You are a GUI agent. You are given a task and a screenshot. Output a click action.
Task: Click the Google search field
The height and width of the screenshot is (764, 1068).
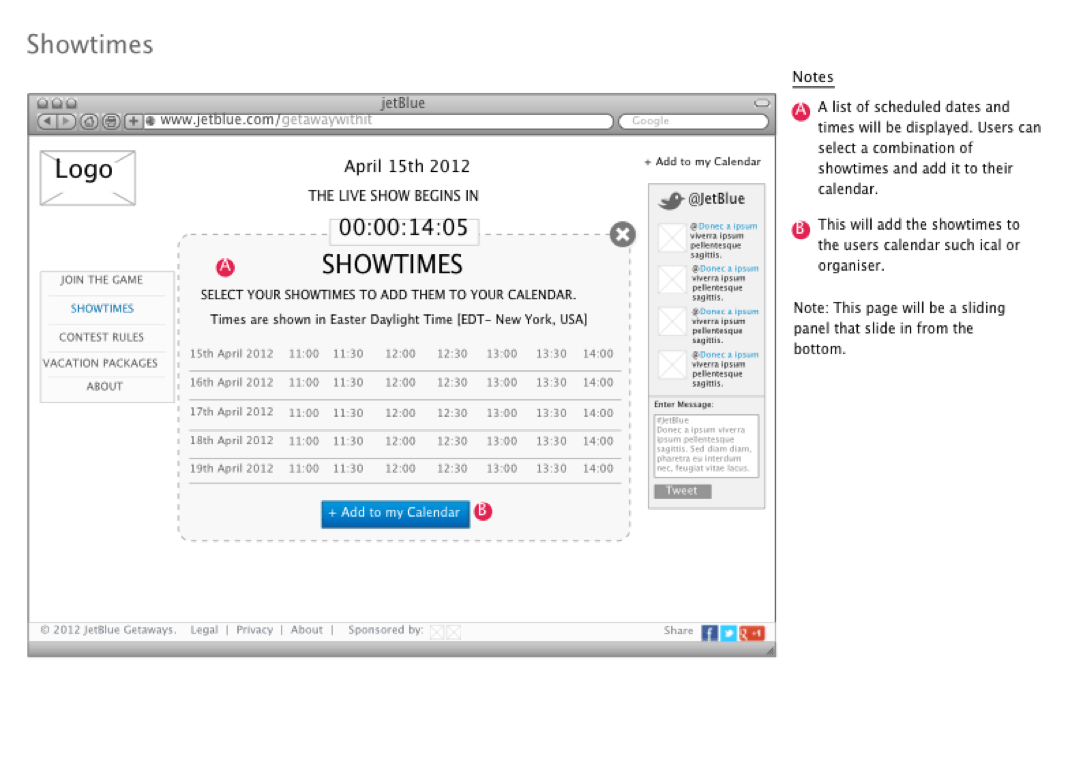click(693, 121)
